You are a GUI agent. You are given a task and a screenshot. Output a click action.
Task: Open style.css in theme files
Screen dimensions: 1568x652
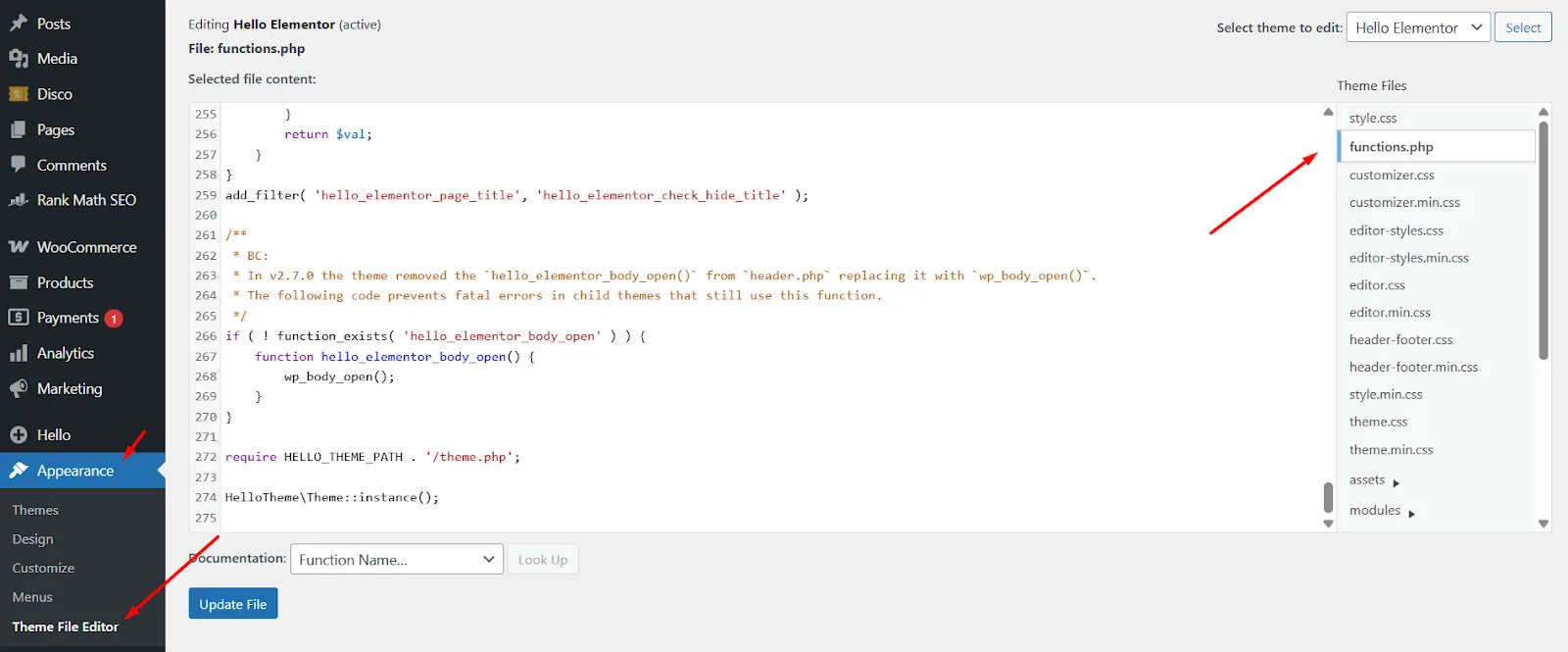pos(1373,118)
